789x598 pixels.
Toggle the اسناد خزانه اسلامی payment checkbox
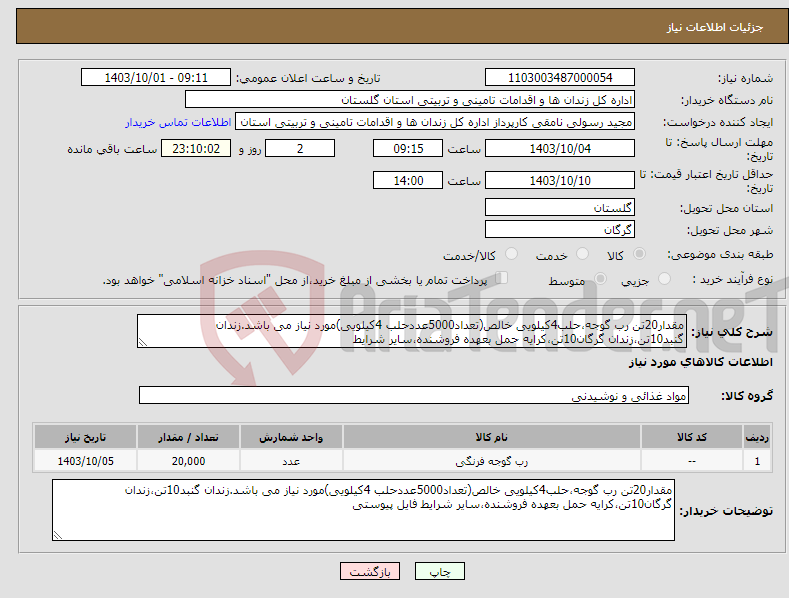pos(502,277)
